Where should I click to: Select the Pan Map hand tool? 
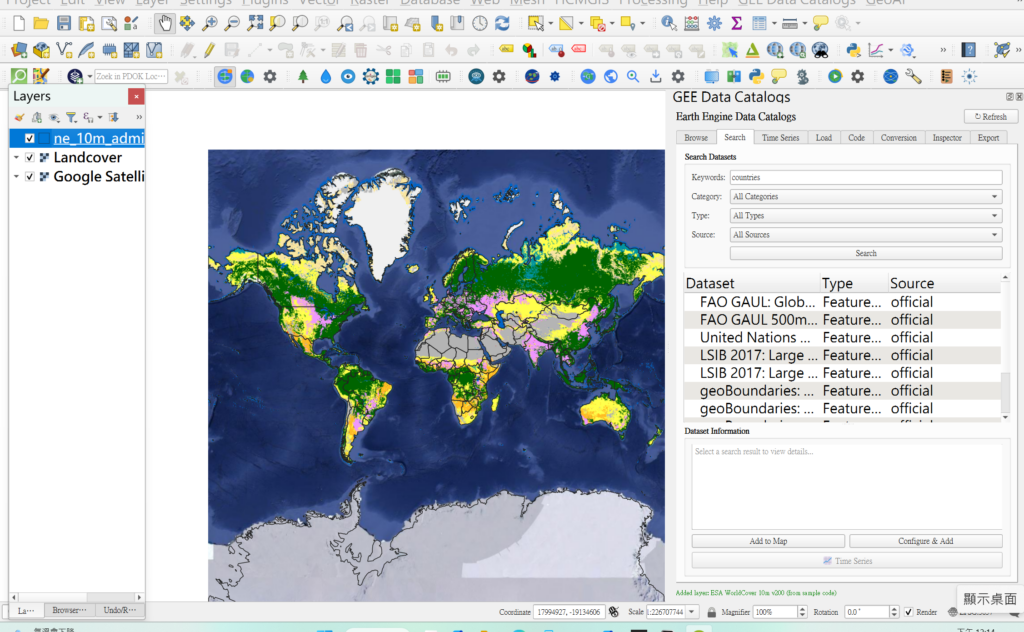[164, 22]
